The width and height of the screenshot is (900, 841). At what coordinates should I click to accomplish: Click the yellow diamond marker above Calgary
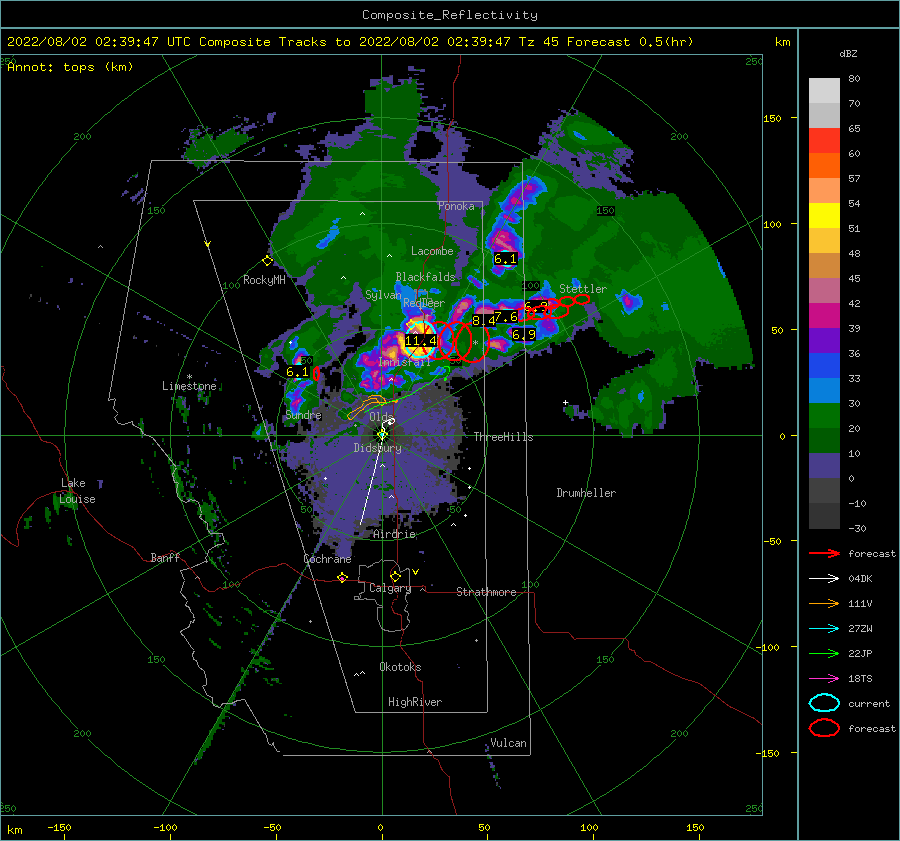point(395,576)
